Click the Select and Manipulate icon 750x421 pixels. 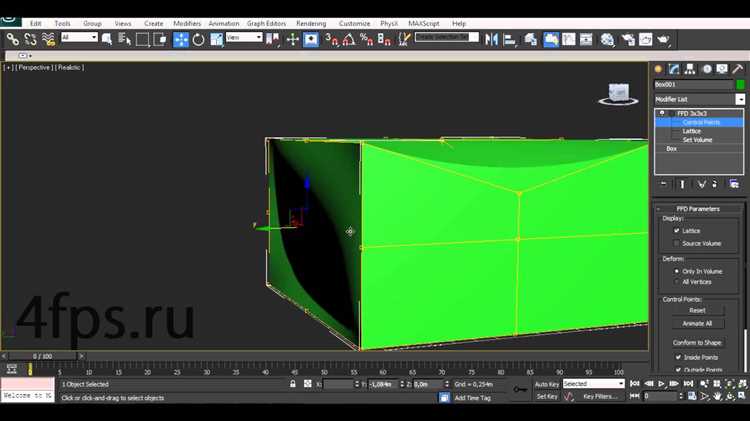click(x=292, y=39)
